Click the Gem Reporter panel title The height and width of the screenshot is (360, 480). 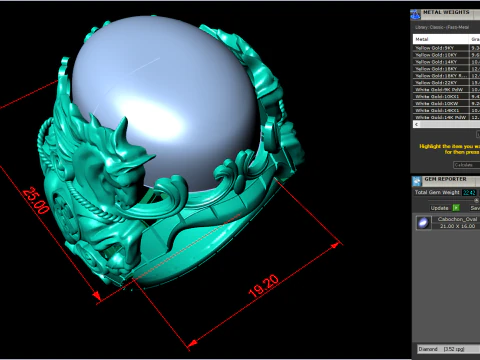click(445, 179)
